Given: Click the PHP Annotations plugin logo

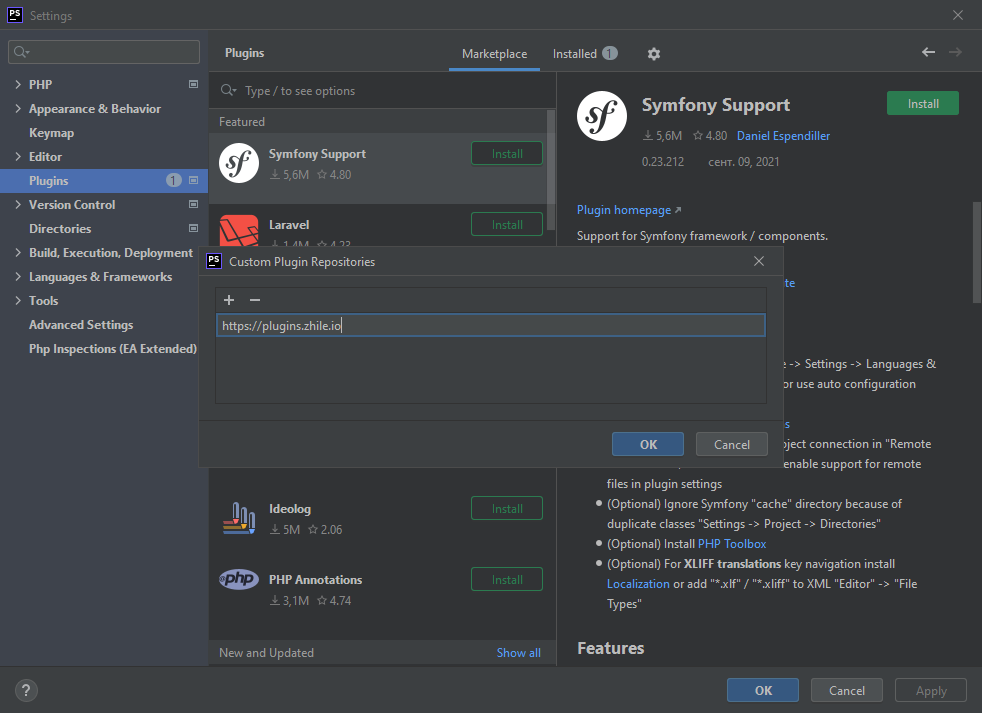Looking at the screenshot, I should point(239,579).
